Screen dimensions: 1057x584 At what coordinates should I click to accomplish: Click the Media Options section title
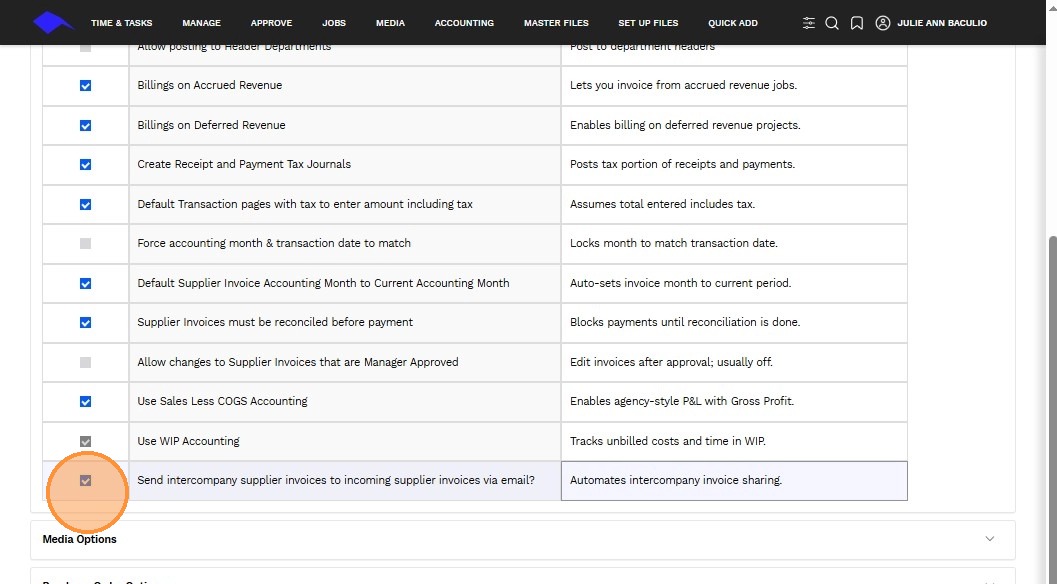point(80,539)
